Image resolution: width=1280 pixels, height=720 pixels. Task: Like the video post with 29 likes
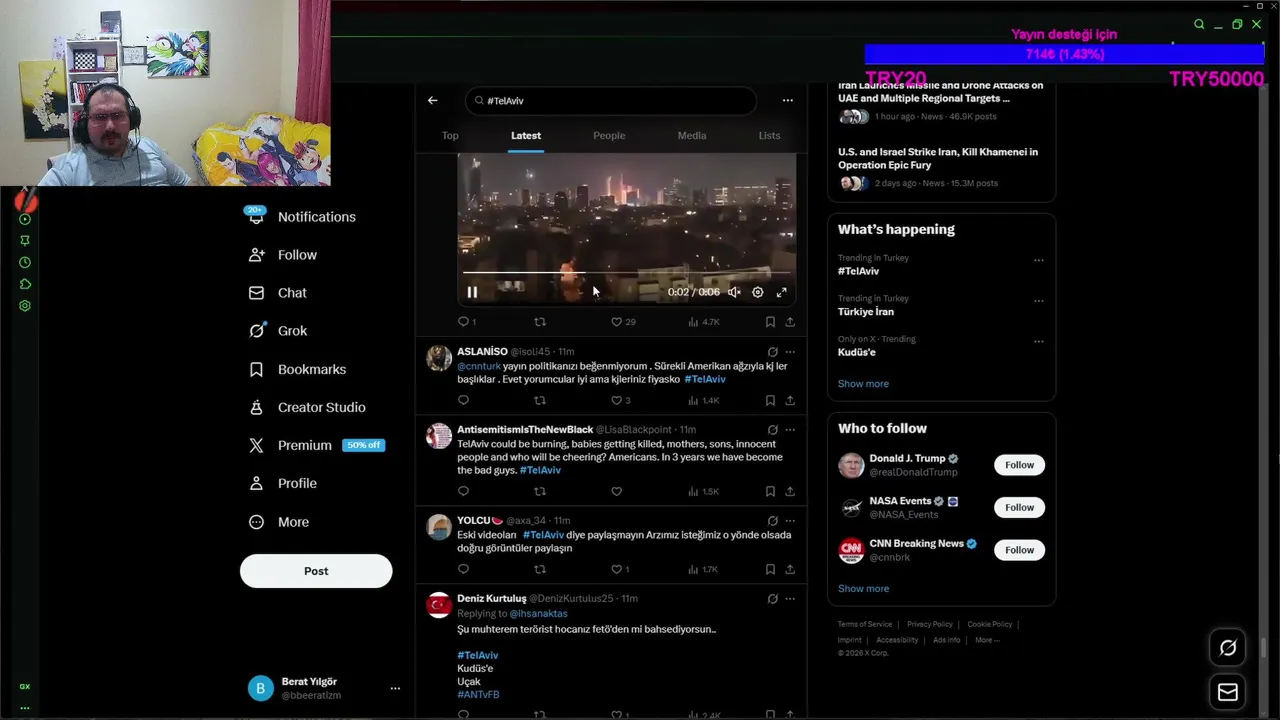616,322
